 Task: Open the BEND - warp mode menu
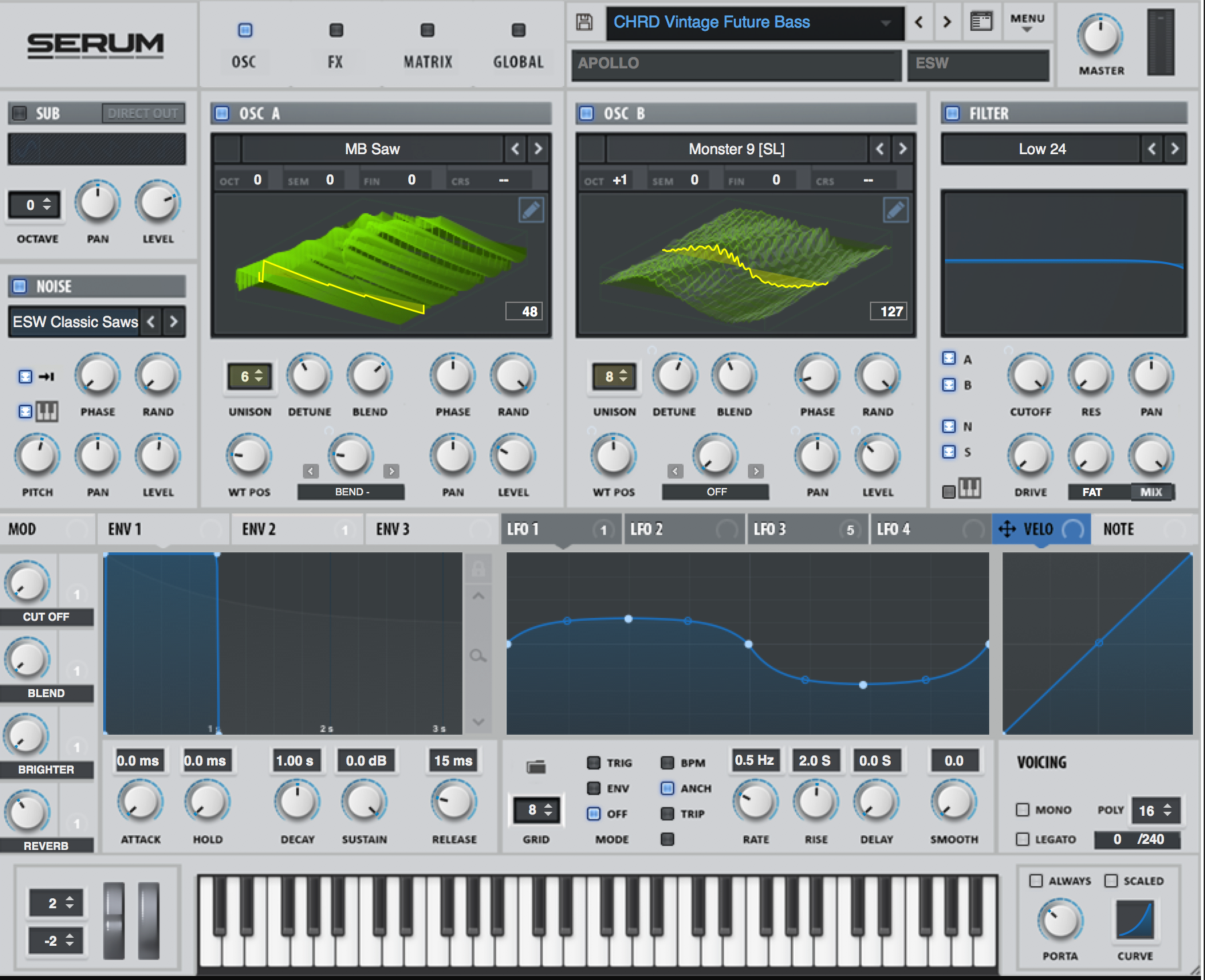coord(351,492)
